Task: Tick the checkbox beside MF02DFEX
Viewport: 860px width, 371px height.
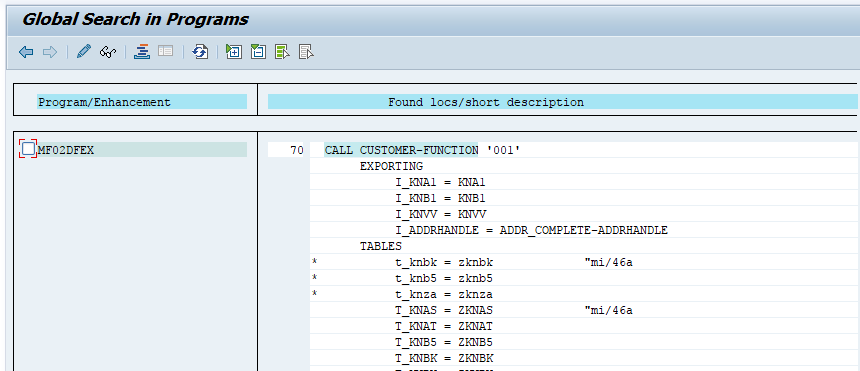Action: coord(29,149)
